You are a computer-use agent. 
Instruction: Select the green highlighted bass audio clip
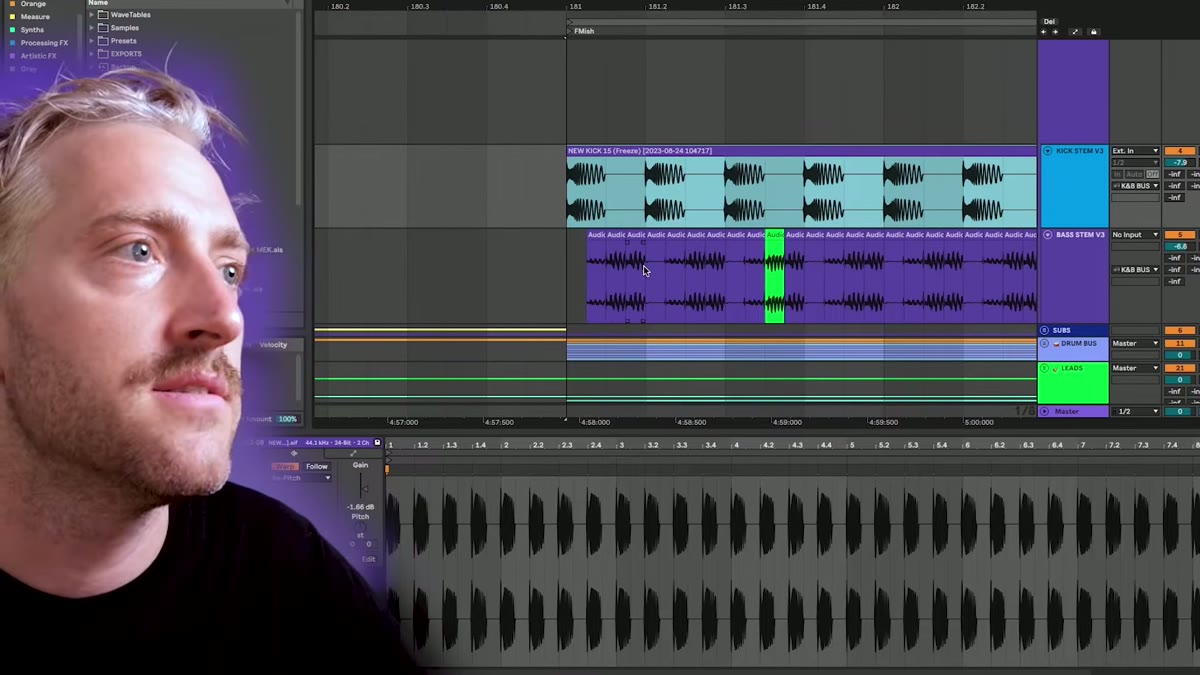[774, 277]
